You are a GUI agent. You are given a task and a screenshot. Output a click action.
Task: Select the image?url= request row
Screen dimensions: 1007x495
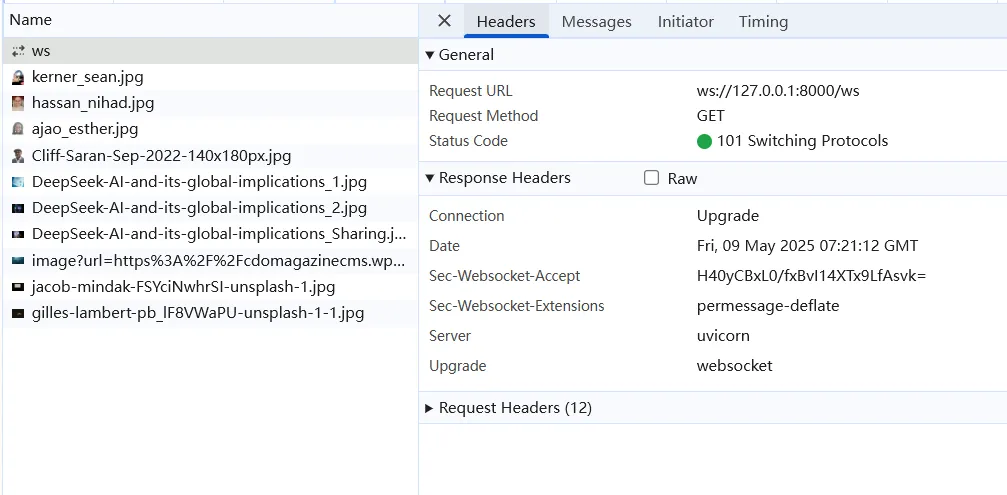218,260
